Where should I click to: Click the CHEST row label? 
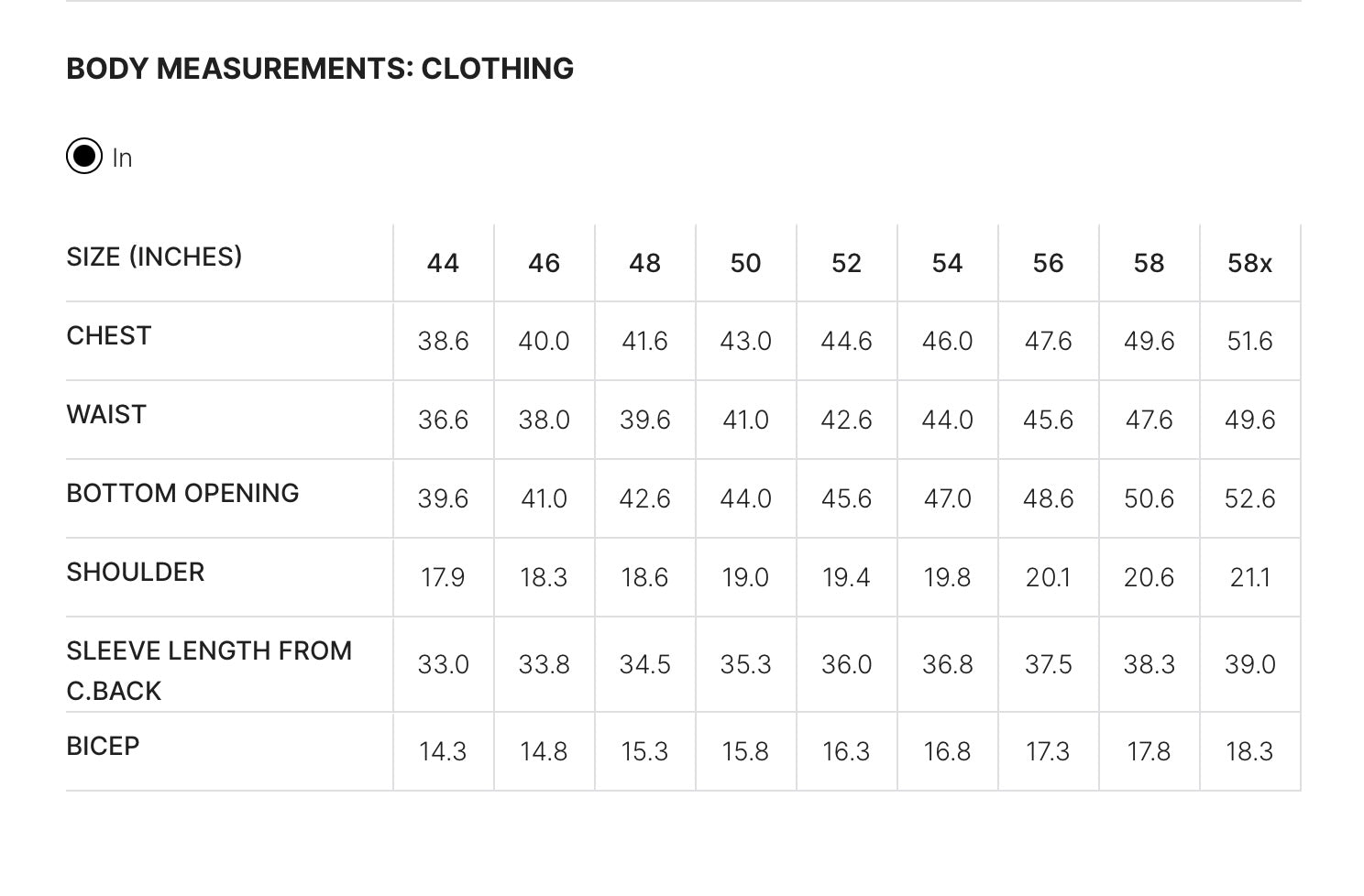[x=108, y=335]
